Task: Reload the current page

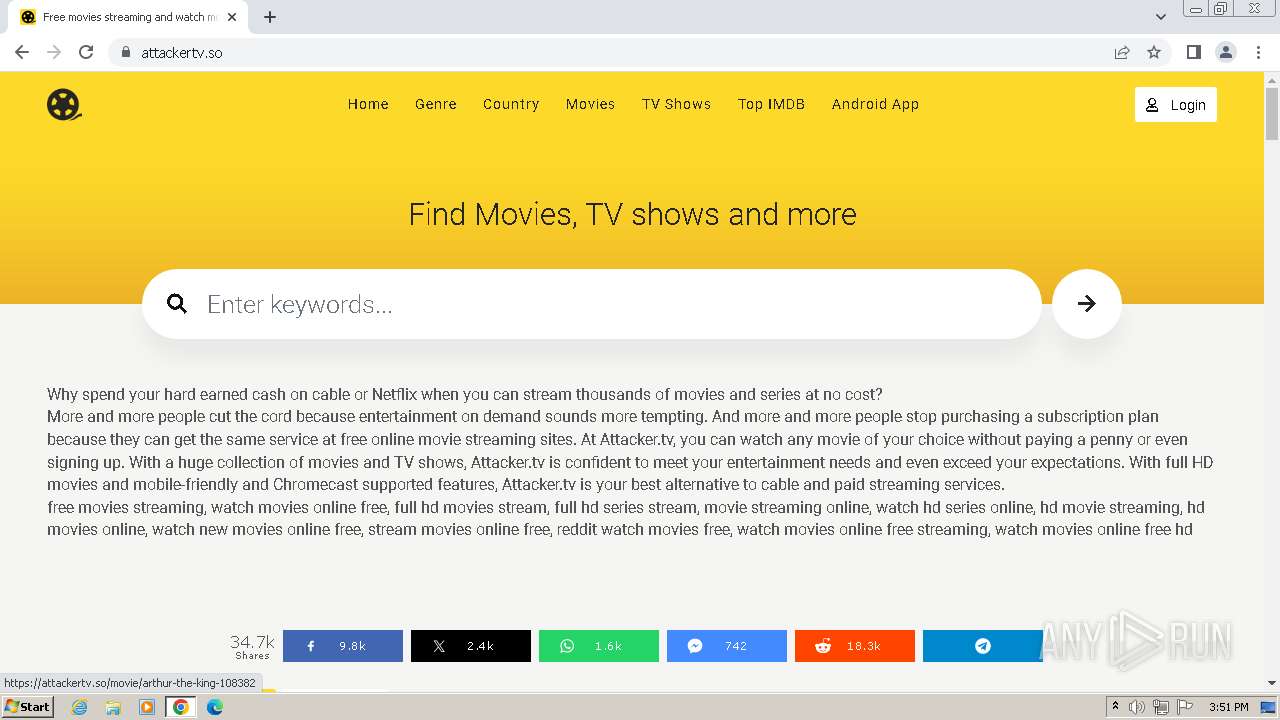Action: pyautogui.click(x=86, y=52)
